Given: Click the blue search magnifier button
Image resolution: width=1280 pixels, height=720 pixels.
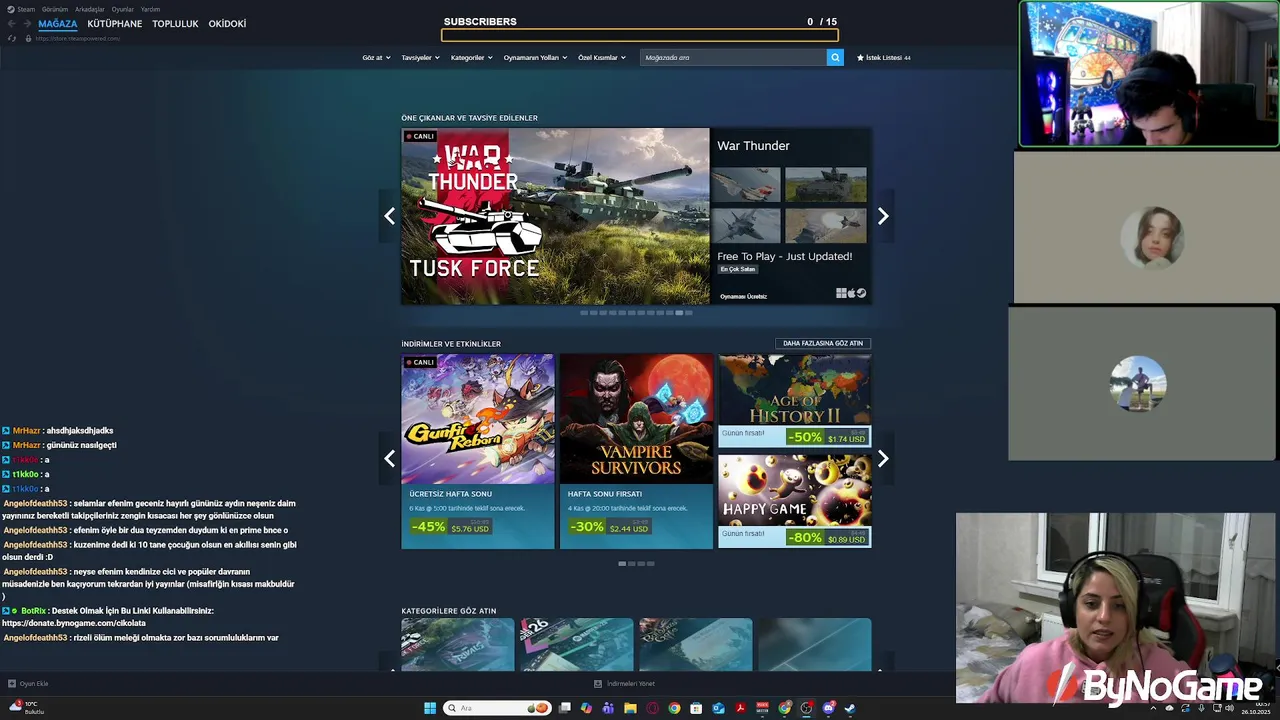Looking at the screenshot, I should [x=835, y=57].
